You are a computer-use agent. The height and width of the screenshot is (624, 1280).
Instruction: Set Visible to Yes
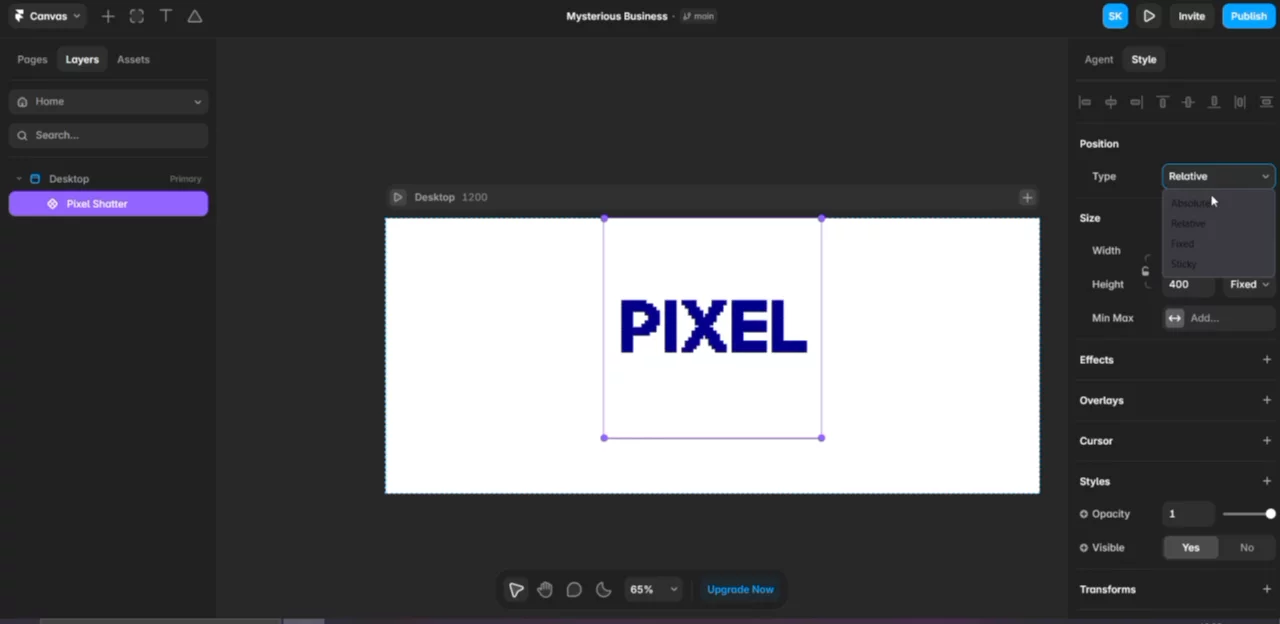[1190, 548]
